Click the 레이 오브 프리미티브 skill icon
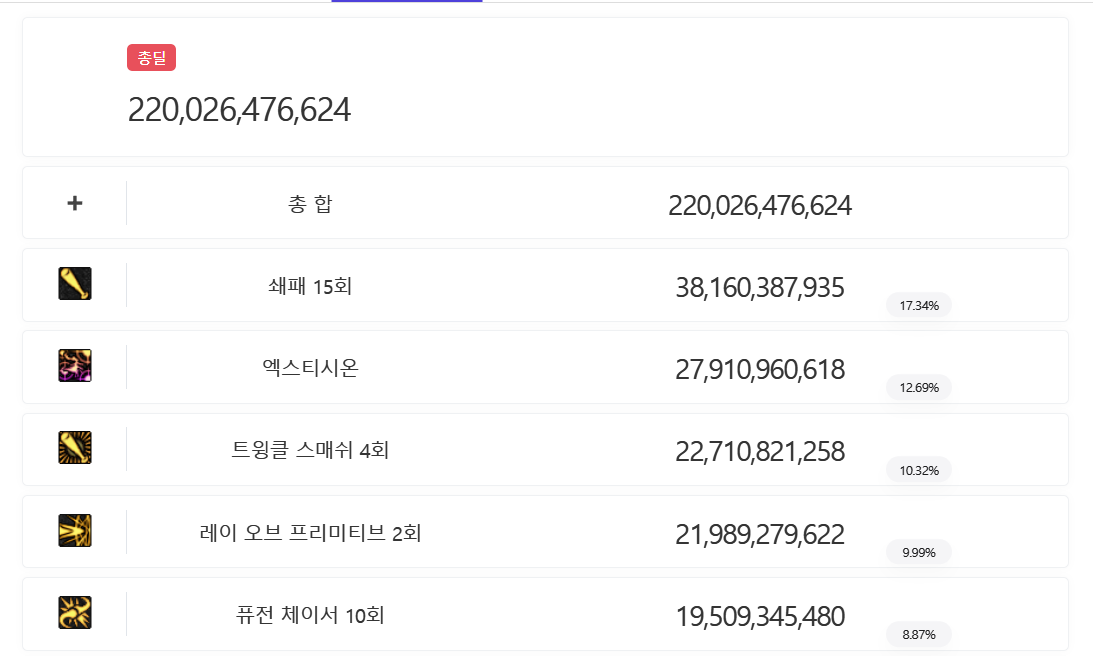 pos(75,531)
